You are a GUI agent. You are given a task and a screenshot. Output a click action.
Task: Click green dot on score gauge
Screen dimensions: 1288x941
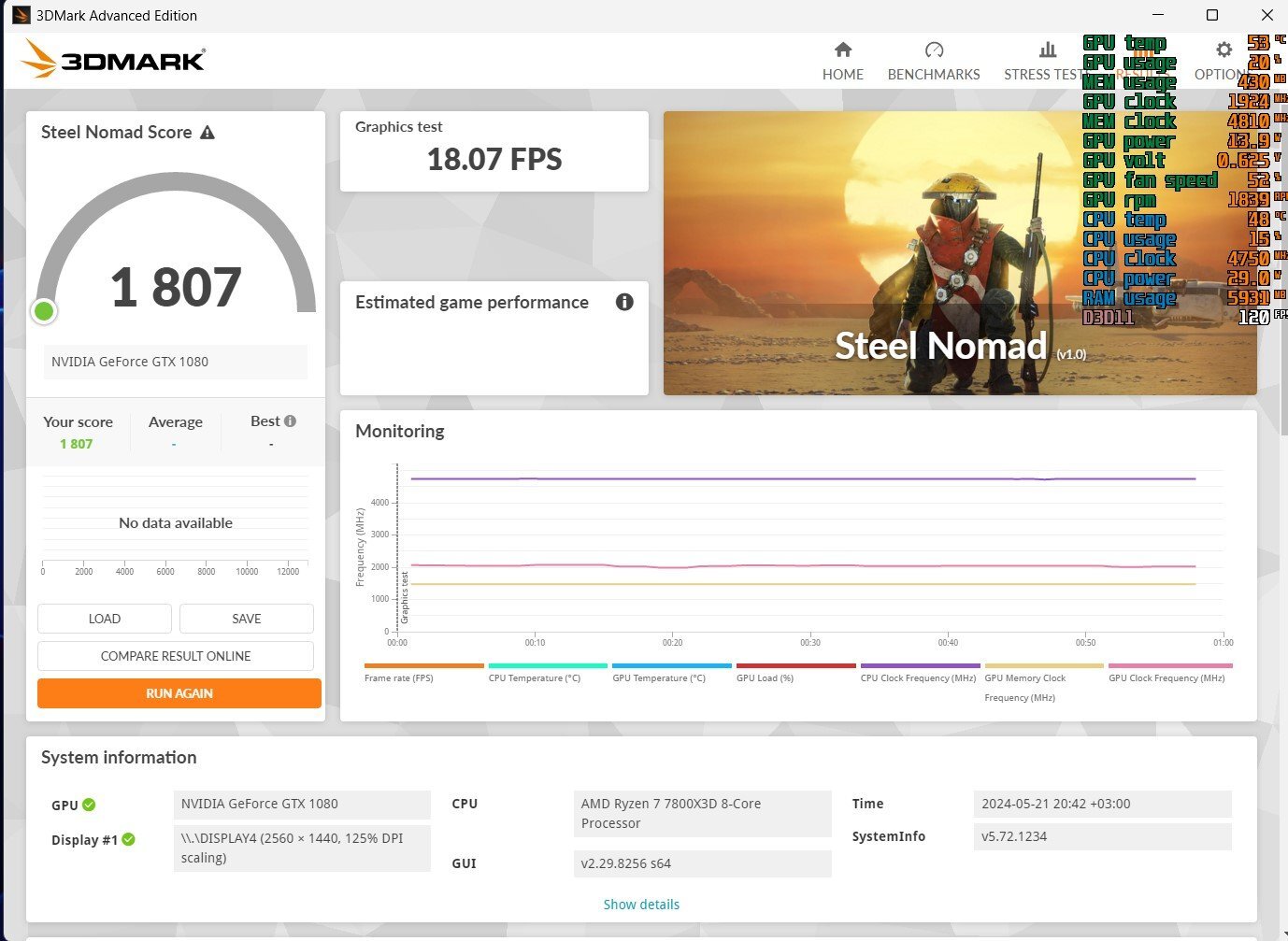(44, 311)
